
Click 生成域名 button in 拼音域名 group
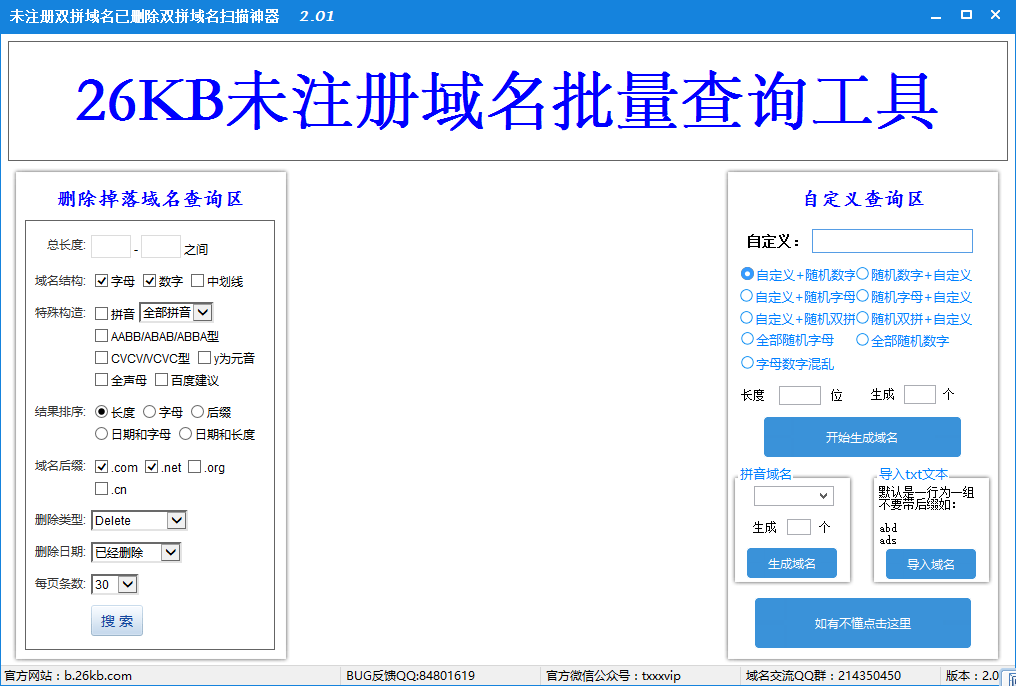coord(792,564)
